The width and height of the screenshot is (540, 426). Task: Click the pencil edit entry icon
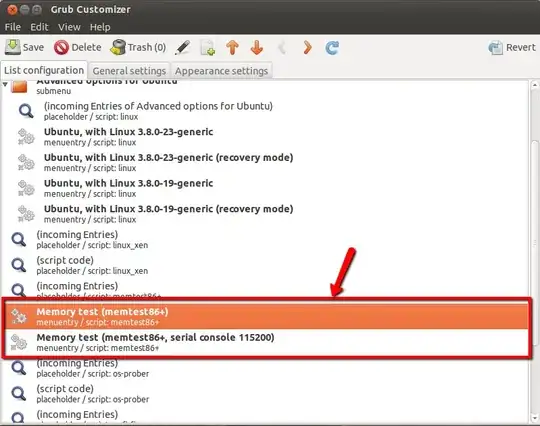[x=183, y=47]
